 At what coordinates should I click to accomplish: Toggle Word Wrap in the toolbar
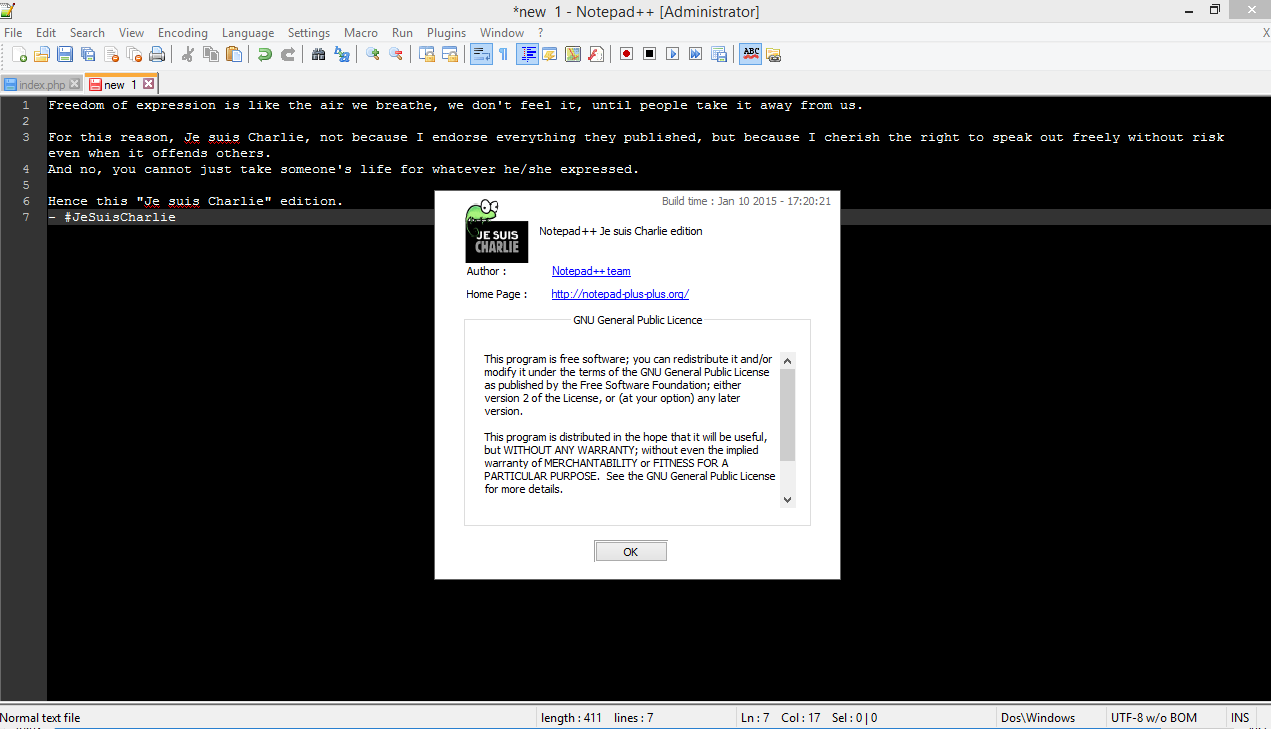click(x=480, y=54)
